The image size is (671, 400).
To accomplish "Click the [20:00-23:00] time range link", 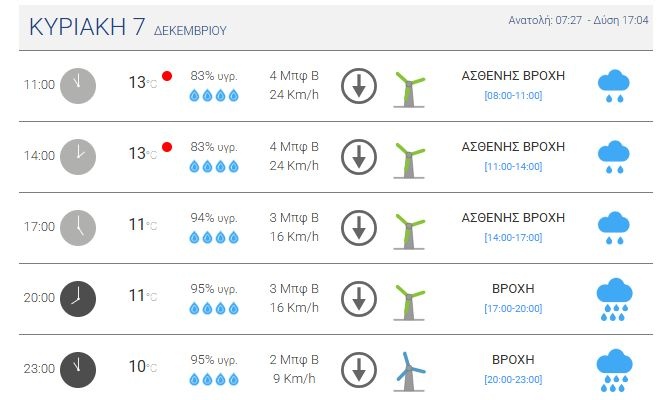I will [x=513, y=379].
